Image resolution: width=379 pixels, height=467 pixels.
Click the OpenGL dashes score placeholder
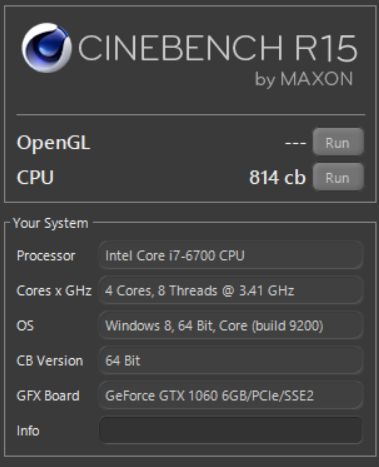[x=296, y=143]
